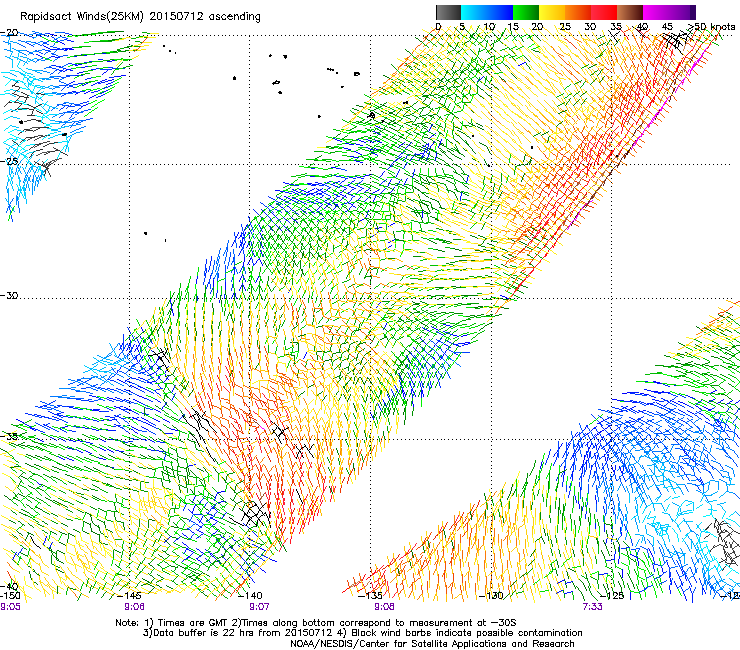Click the -150 longitude axis label
Viewport: 740px width, 650px height.
(11, 596)
